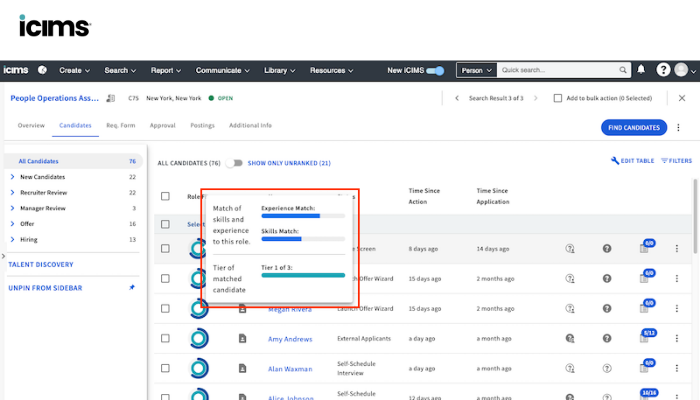Viewport: 700px width, 400px height.
Task: Click Amy Andrews' role fit ring icon
Action: point(199,339)
